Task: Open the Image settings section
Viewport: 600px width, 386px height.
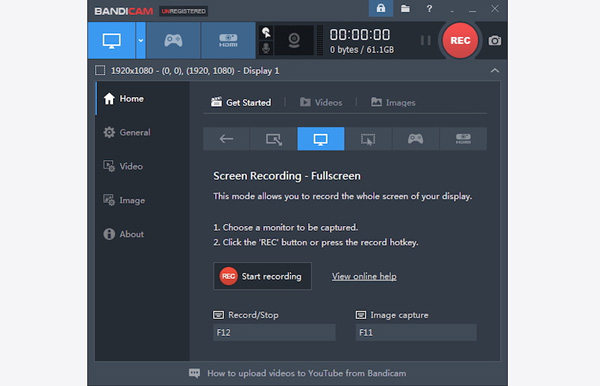Action: 142,200
